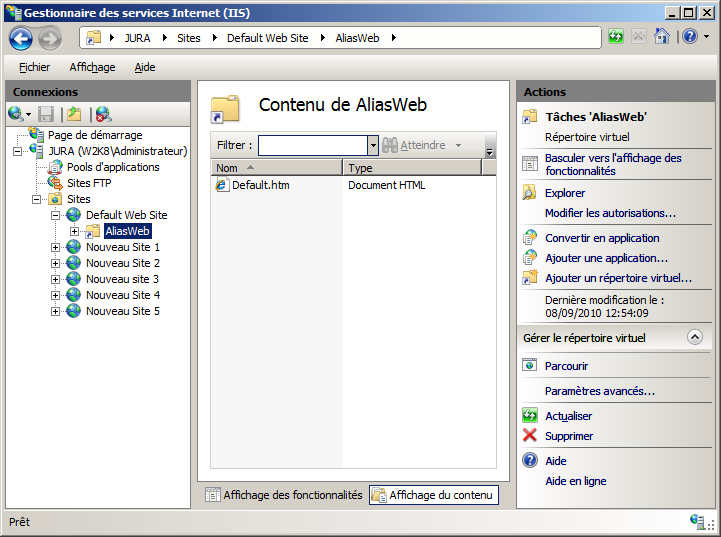Click Supprimer in Actions pane

tap(568, 436)
